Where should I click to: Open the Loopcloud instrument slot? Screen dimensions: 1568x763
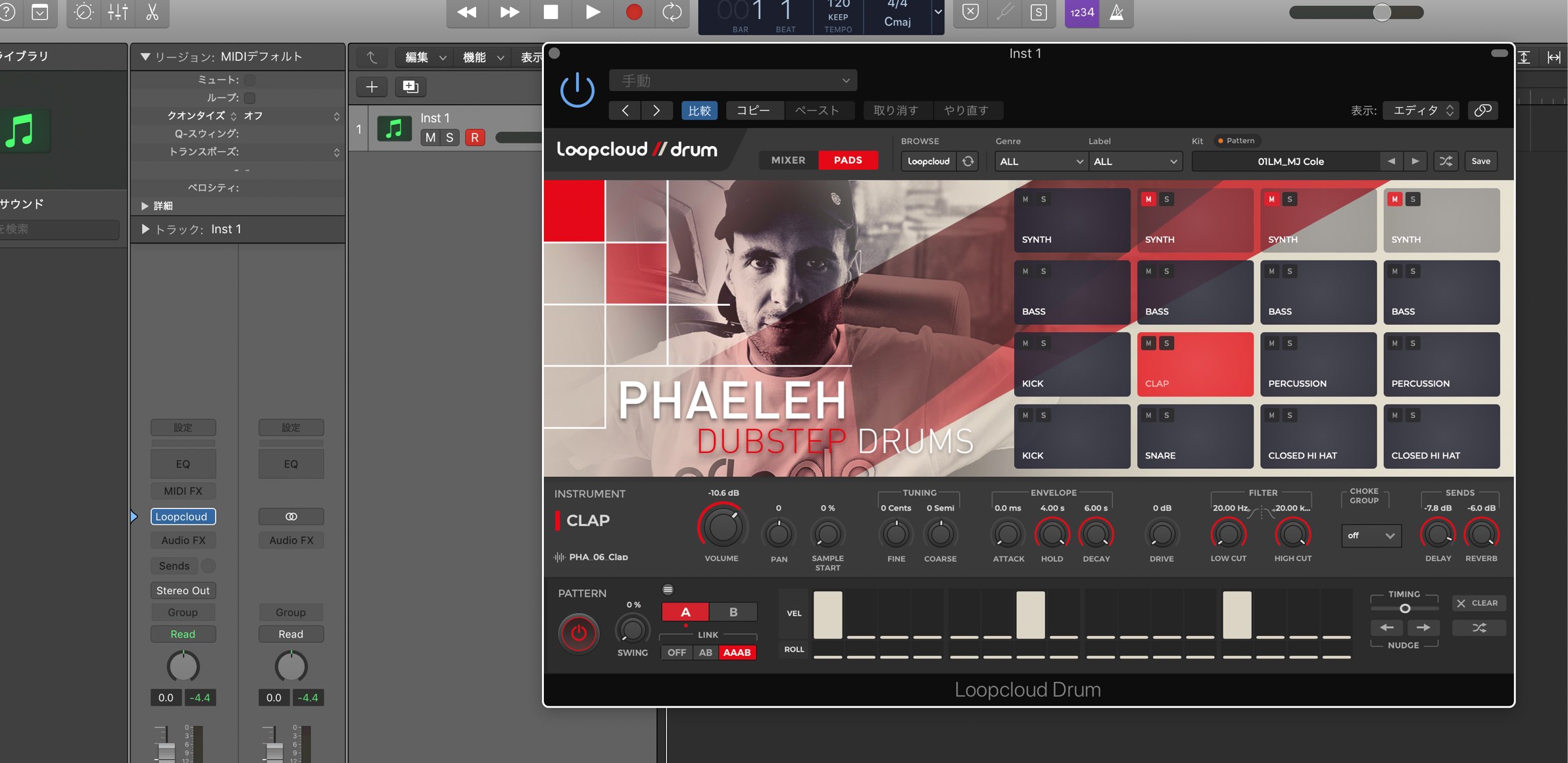point(183,517)
